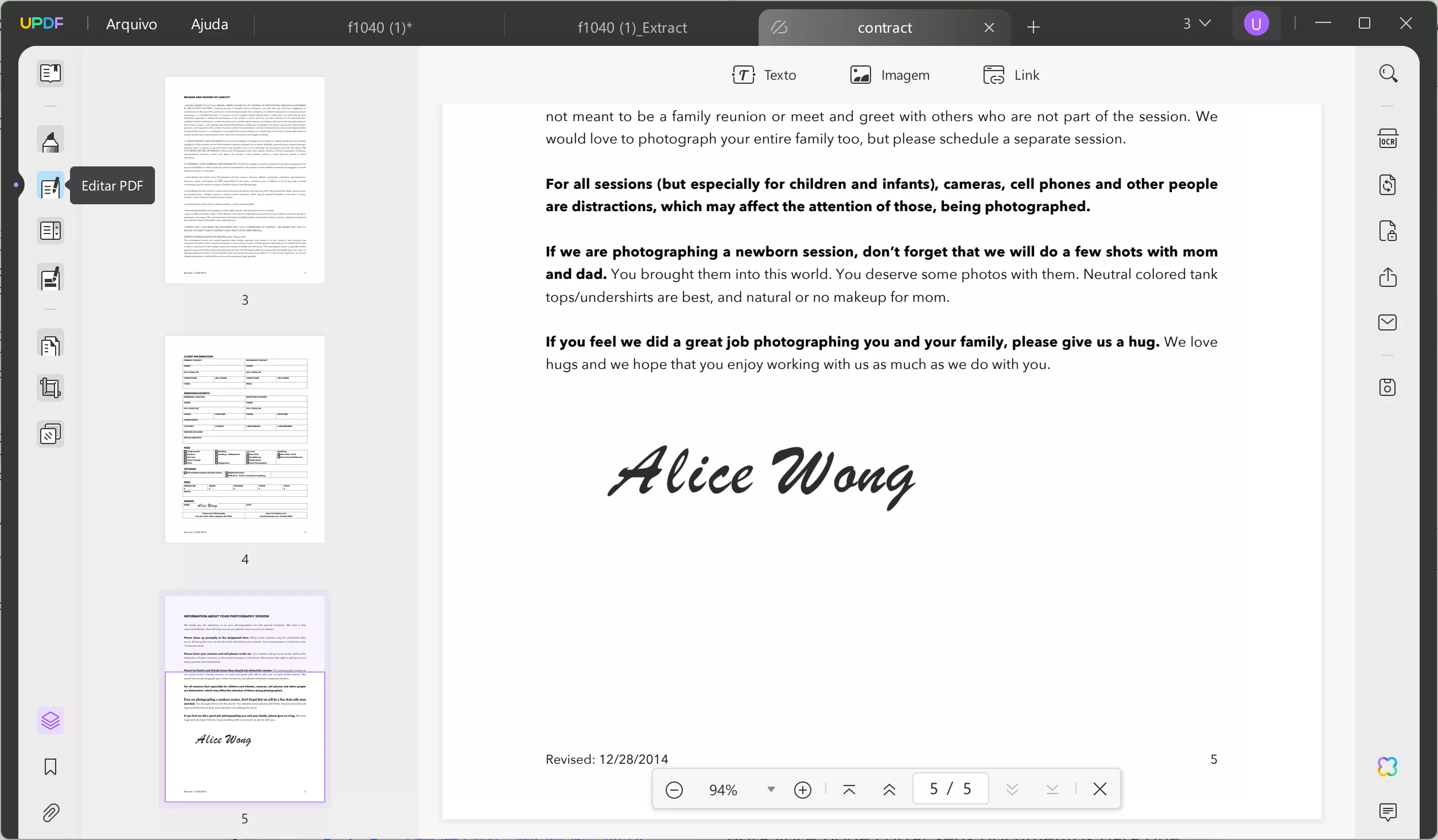Viewport: 1438px width, 840px height.
Task: Select page 4 thumbnail
Action: pyautogui.click(x=244, y=440)
